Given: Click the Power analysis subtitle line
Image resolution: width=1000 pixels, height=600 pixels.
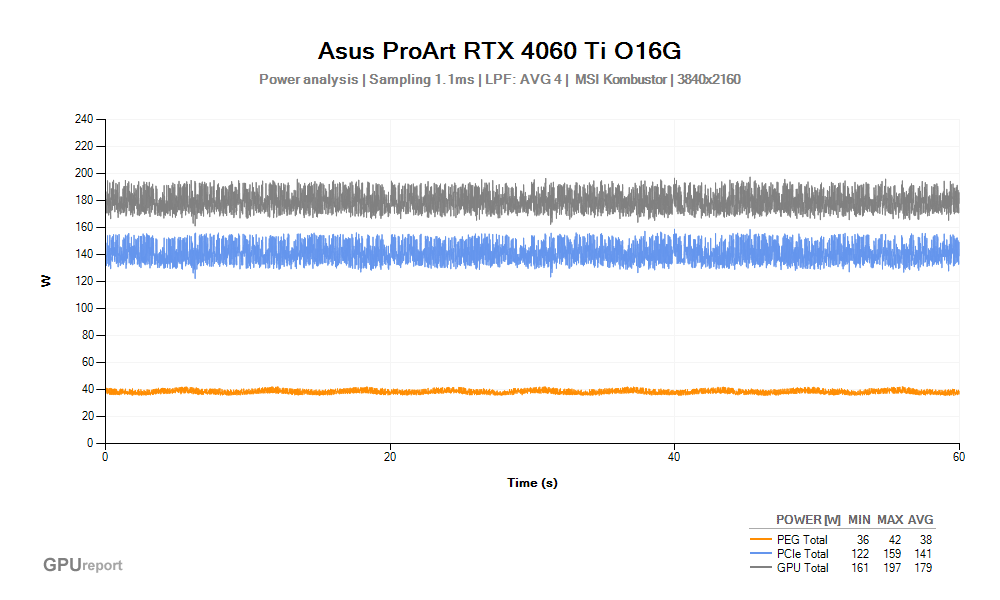Looking at the screenshot, I should coord(499,80).
